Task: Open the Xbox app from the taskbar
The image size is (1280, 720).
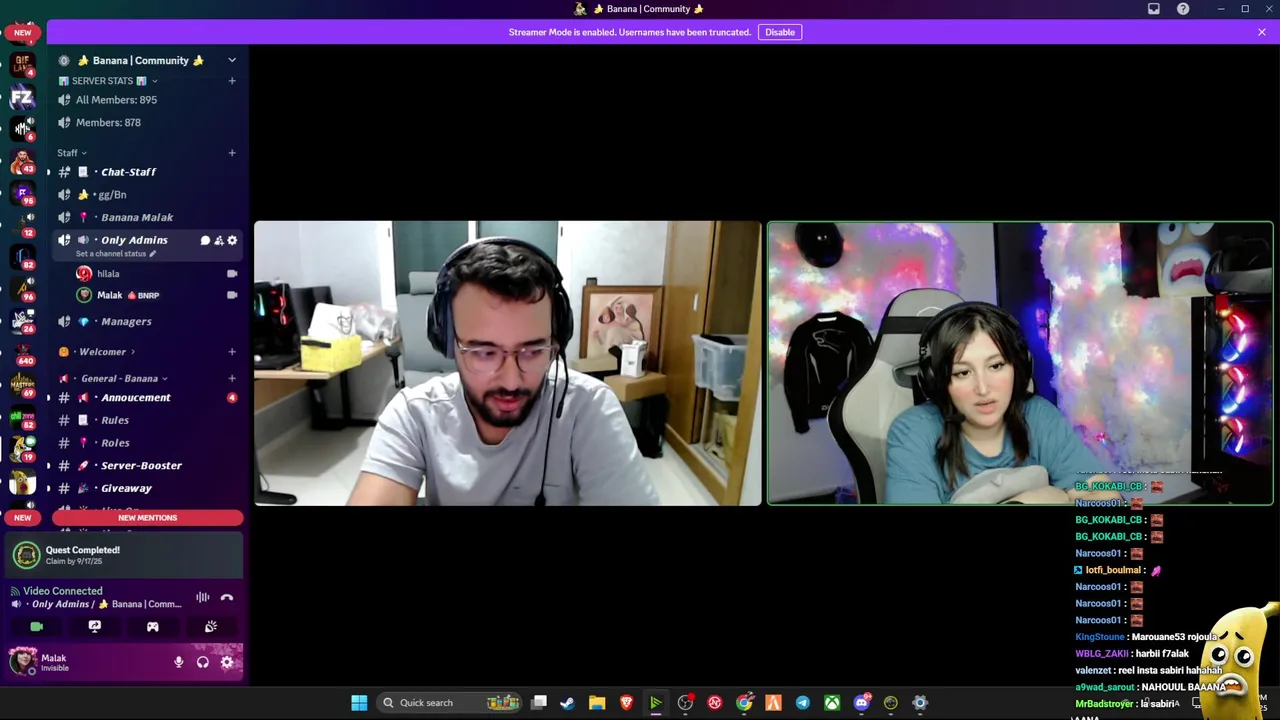Action: 832,703
